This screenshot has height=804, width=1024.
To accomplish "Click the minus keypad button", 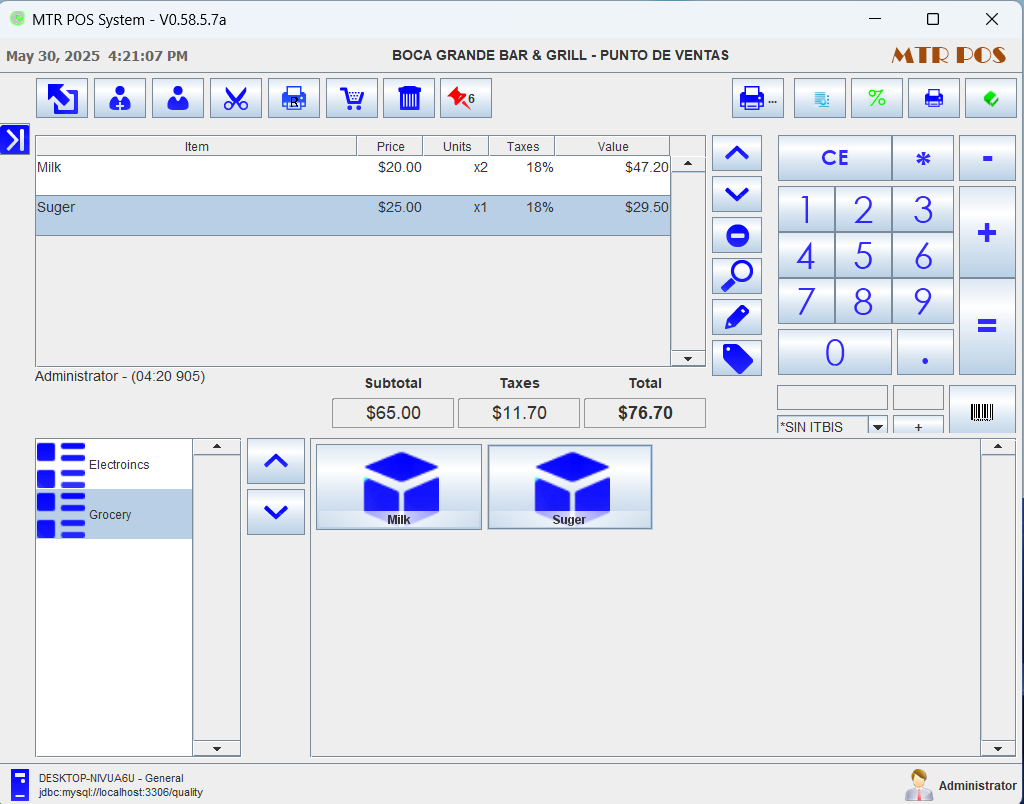I will click(987, 158).
